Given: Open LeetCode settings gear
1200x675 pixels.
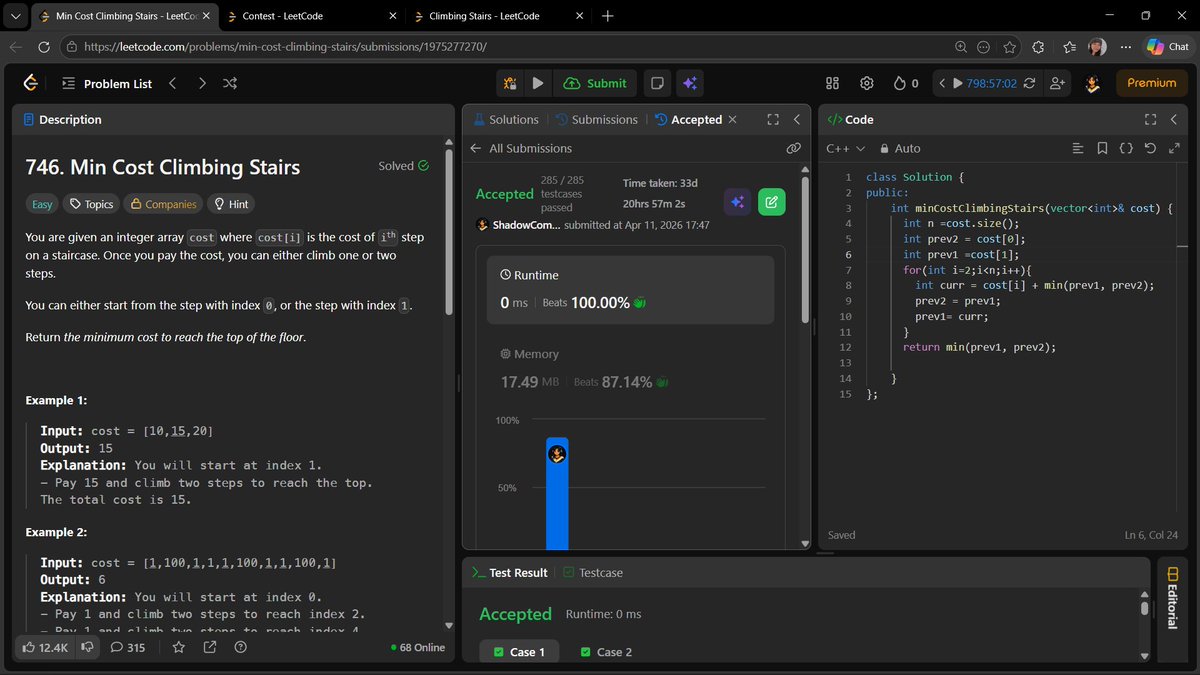Looking at the screenshot, I should tap(867, 83).
